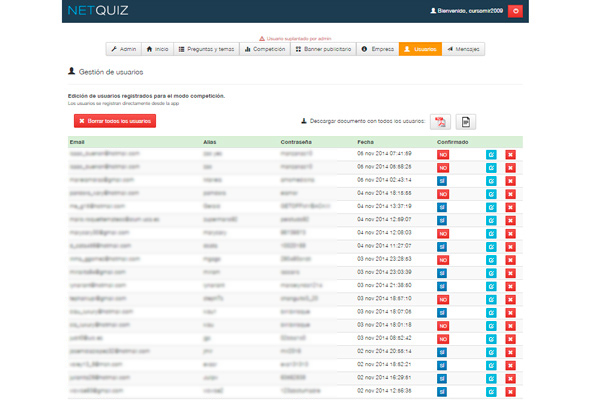Delete the user registered at 13:37:19
The image size is (600, 400).
510,207
